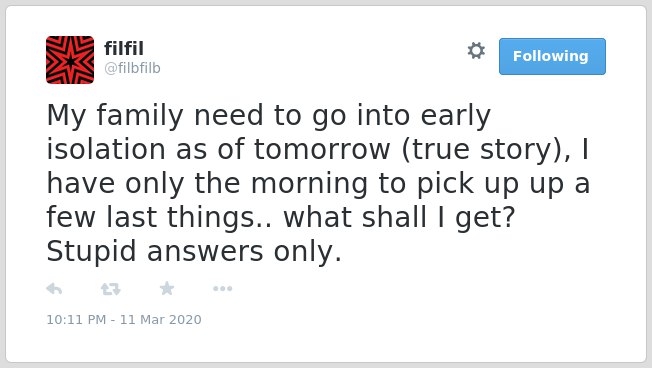
Task: Click 'have only the morning' text line
Action: [x=207, y=183]
